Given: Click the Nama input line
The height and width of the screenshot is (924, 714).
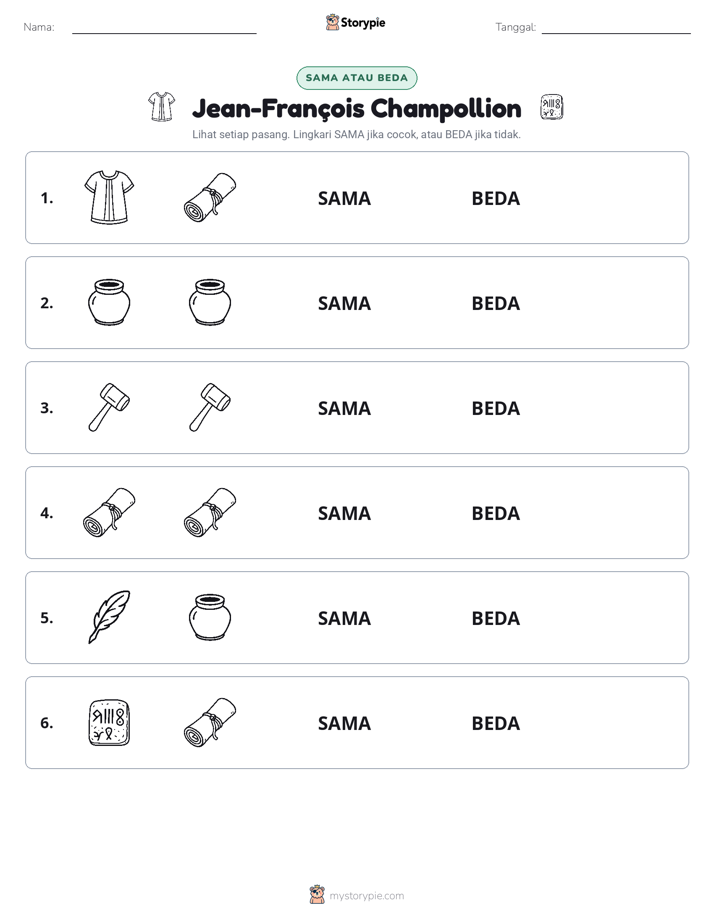Looking at the screenshot, I should [164, 28].
